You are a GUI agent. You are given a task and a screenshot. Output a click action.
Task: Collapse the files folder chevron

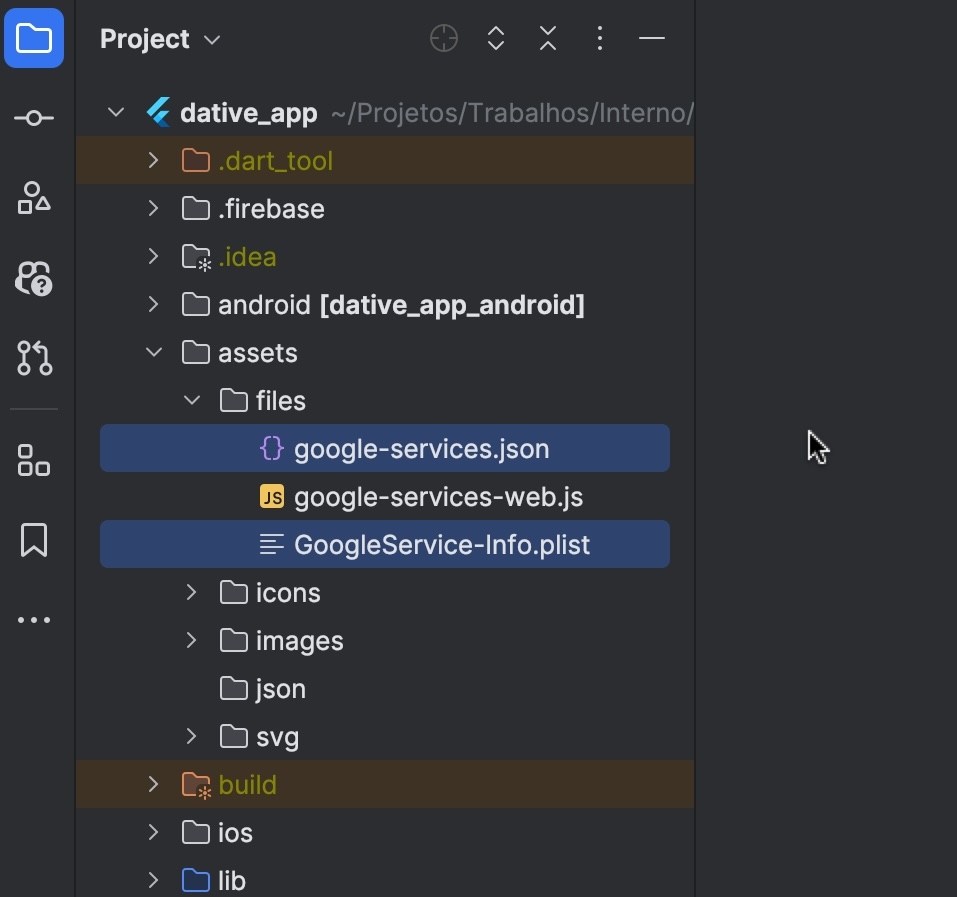pyautogui.click(x=191, y=401)
